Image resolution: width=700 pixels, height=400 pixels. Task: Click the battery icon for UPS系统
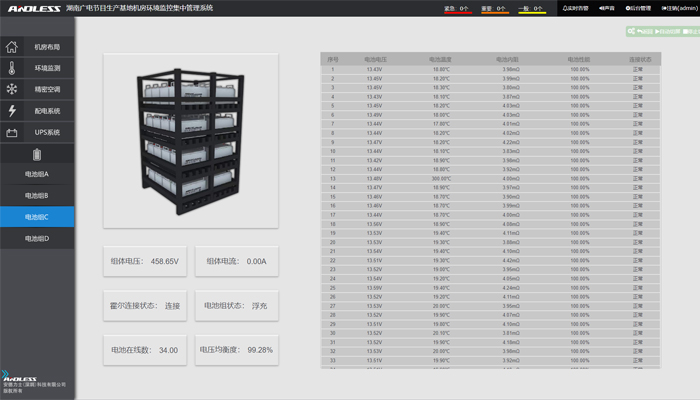[x=12, y=132]
